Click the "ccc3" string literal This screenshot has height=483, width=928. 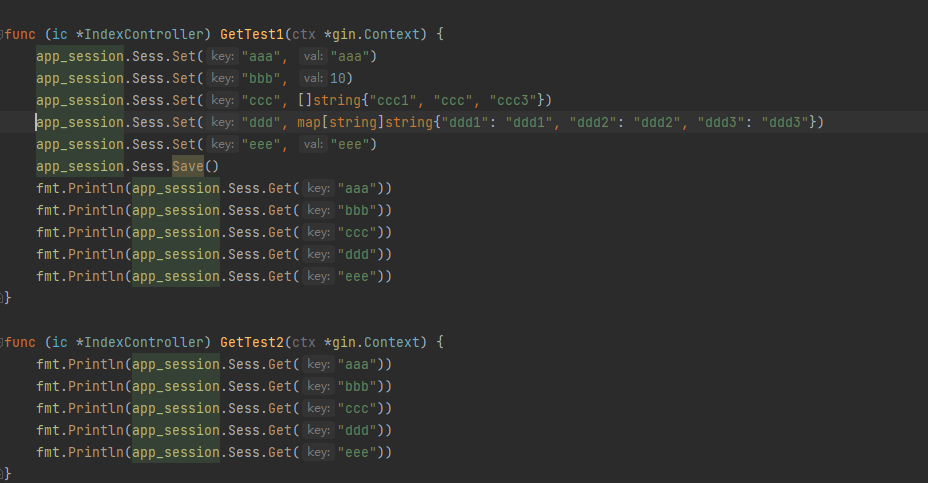pos(513,100)
